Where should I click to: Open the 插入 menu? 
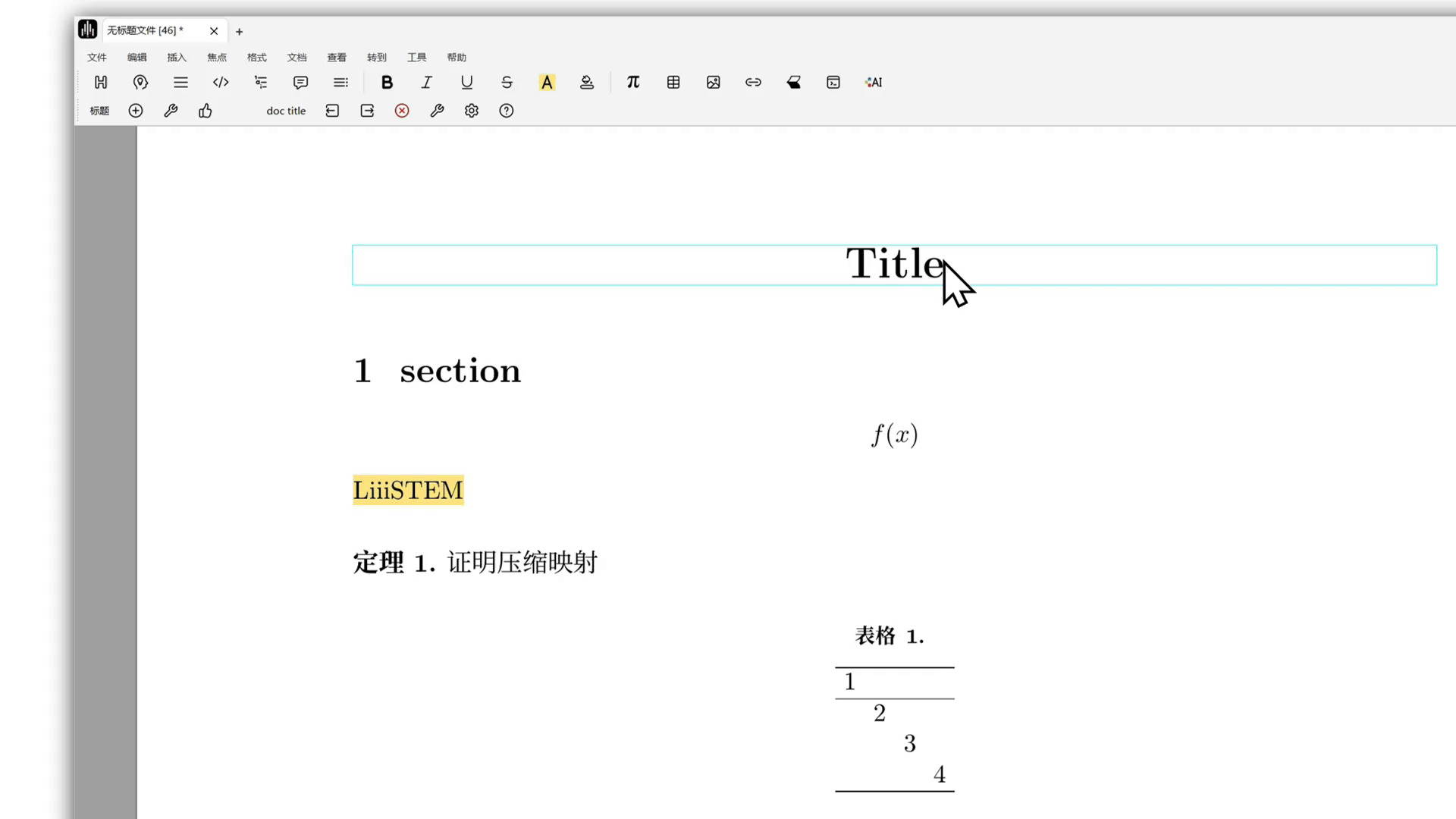click(x=176, y=57)
